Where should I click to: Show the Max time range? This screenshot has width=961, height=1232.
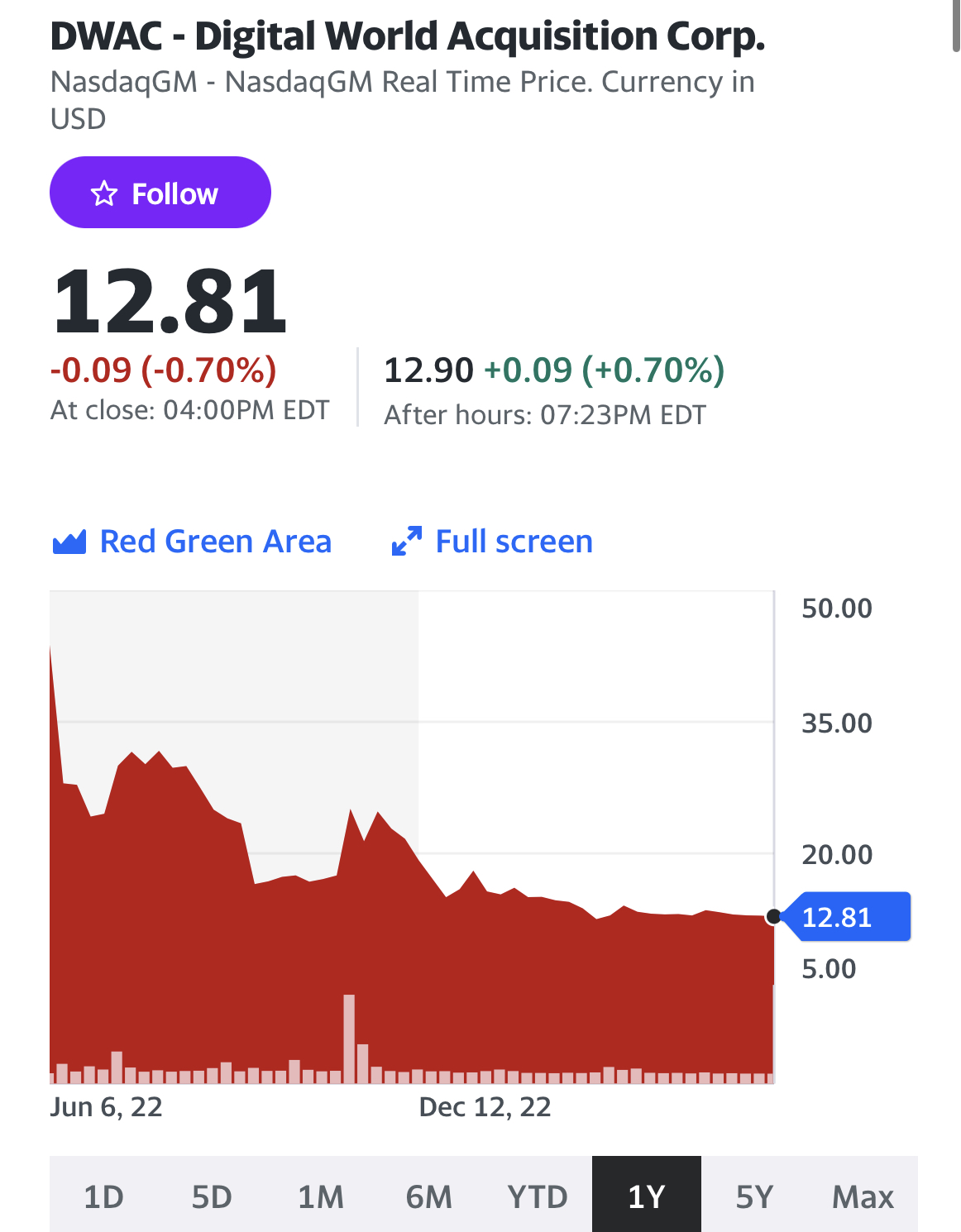pos(863,1196)
